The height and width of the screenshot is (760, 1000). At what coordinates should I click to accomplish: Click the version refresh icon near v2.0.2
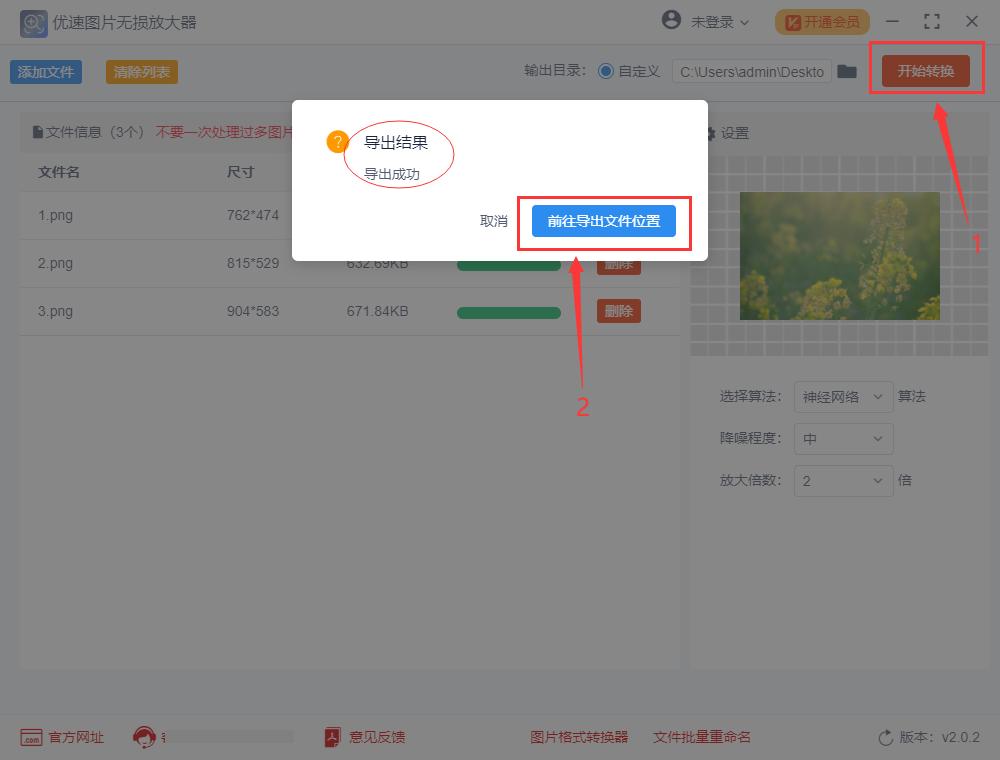[886, 737]
